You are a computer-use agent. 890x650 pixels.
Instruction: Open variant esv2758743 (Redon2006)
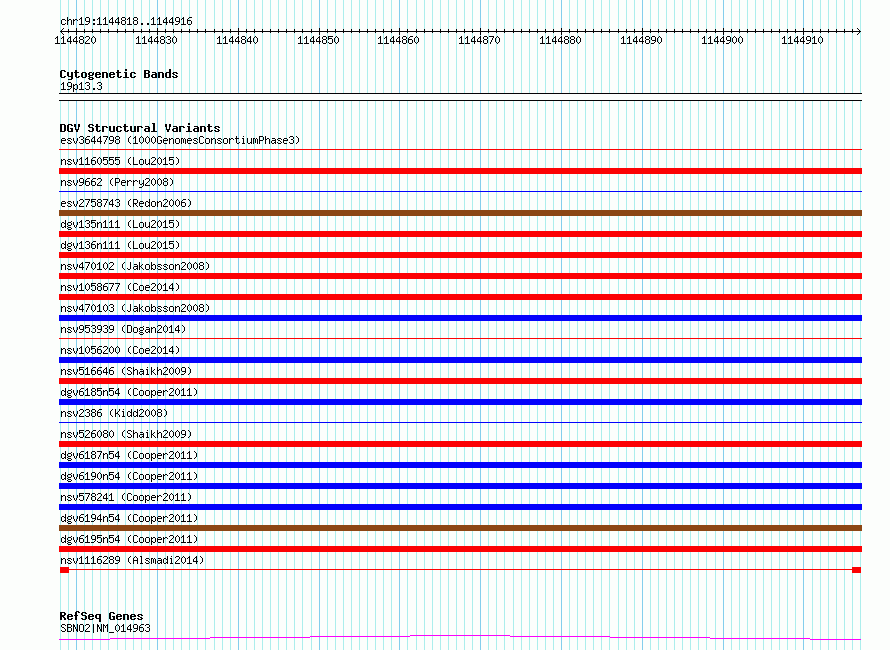pos(126,203)
